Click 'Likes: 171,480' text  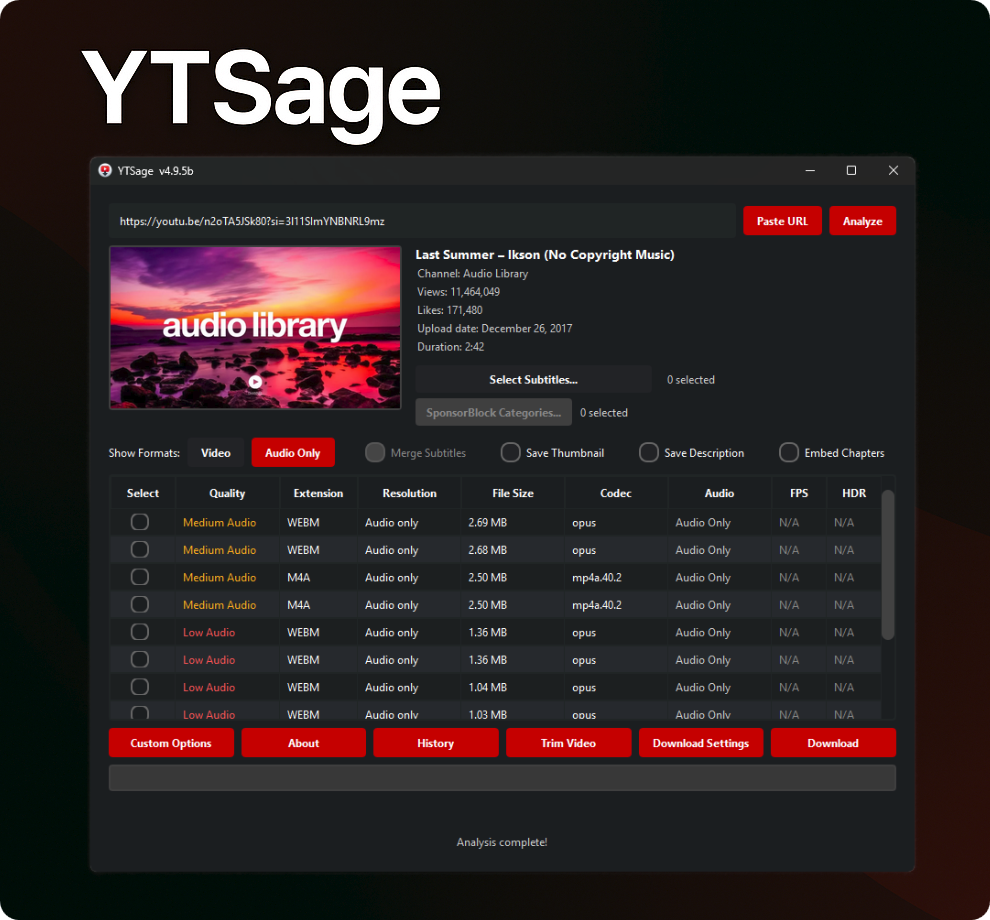click(x=450, y=310)
